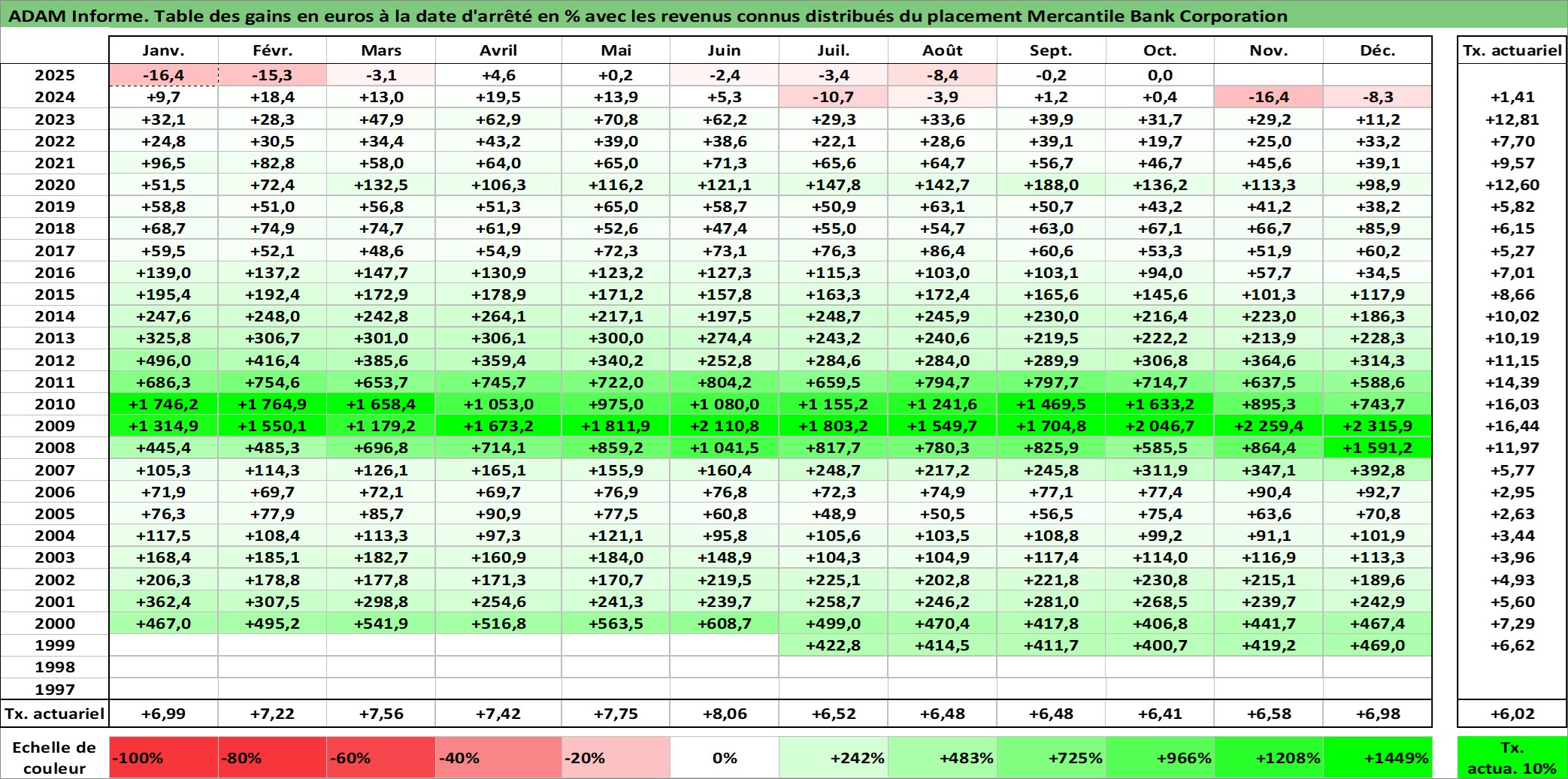Select the +16,03 actuarial rate value
The image size is (1568, 779).
tap(1512, 404)
